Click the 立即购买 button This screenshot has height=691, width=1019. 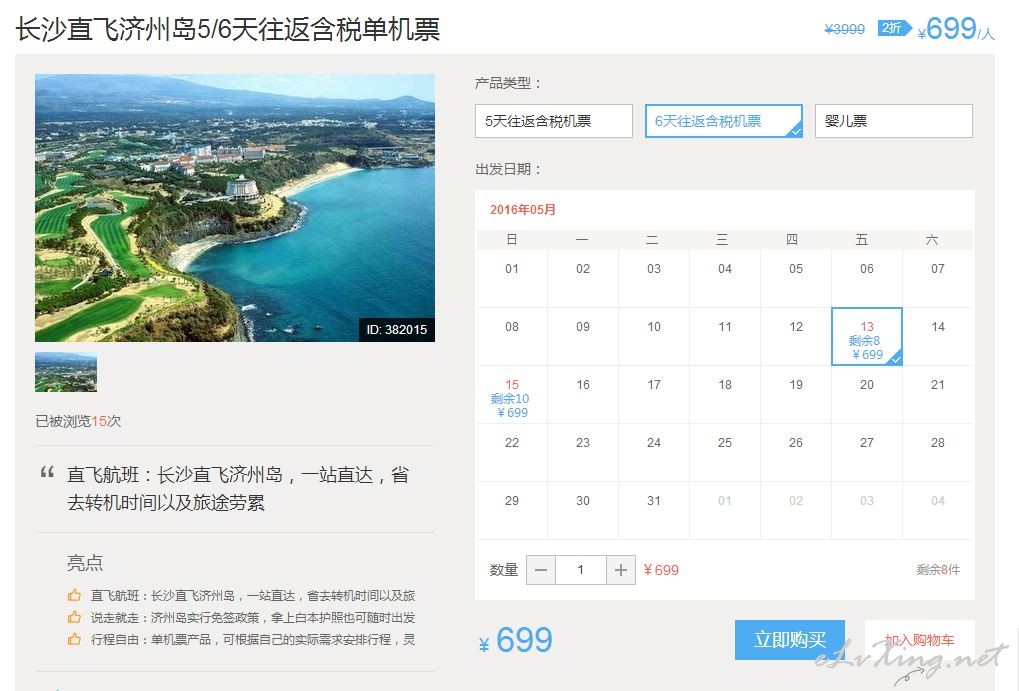[x=790, y=640]
